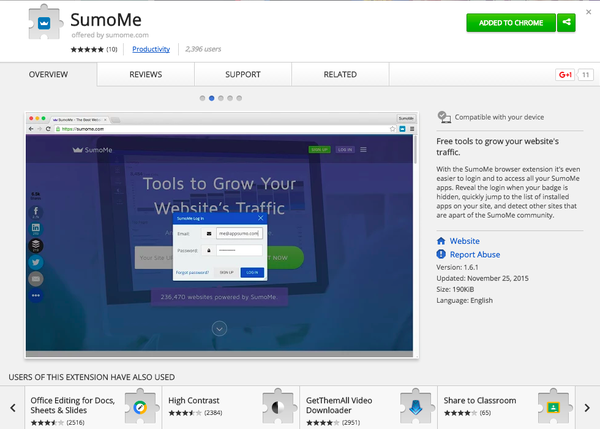Click the Log In button in preview header
This screenshot has width=600, height=429.
[x=345, y=150]
